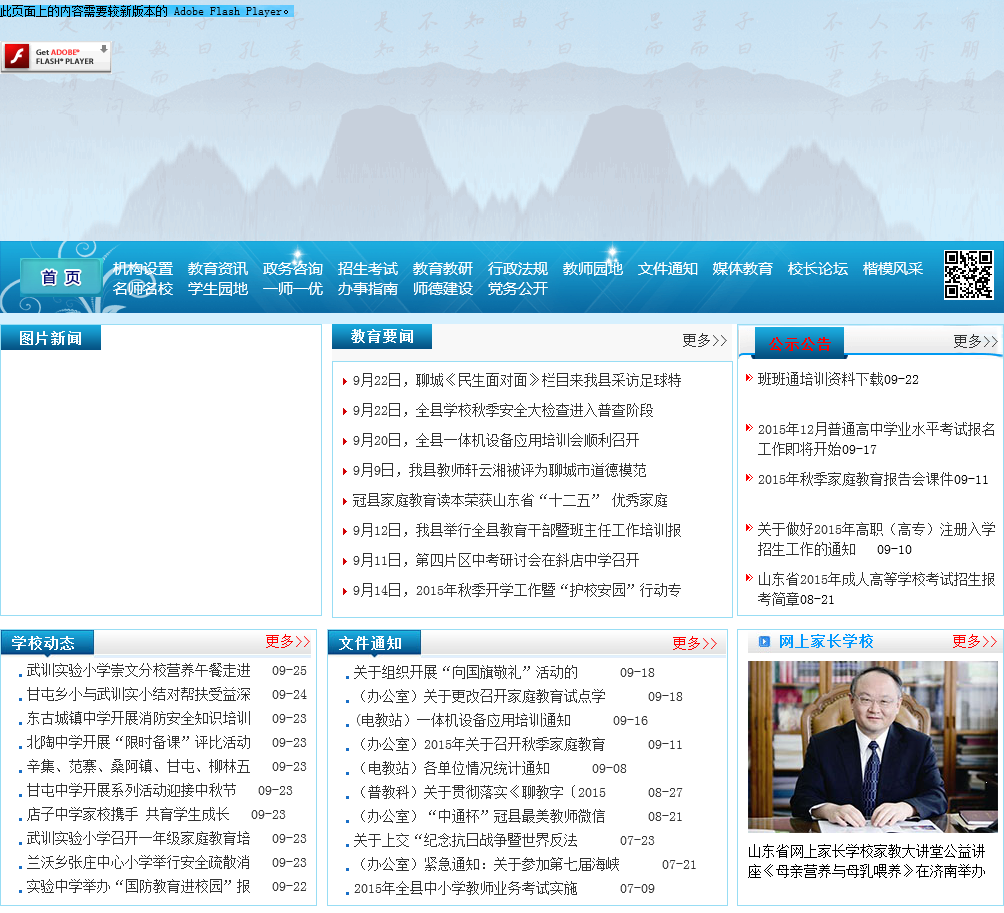Open the 校长论坛 menu item
This screenshot has width=1004, height=913.
[817, 268]
